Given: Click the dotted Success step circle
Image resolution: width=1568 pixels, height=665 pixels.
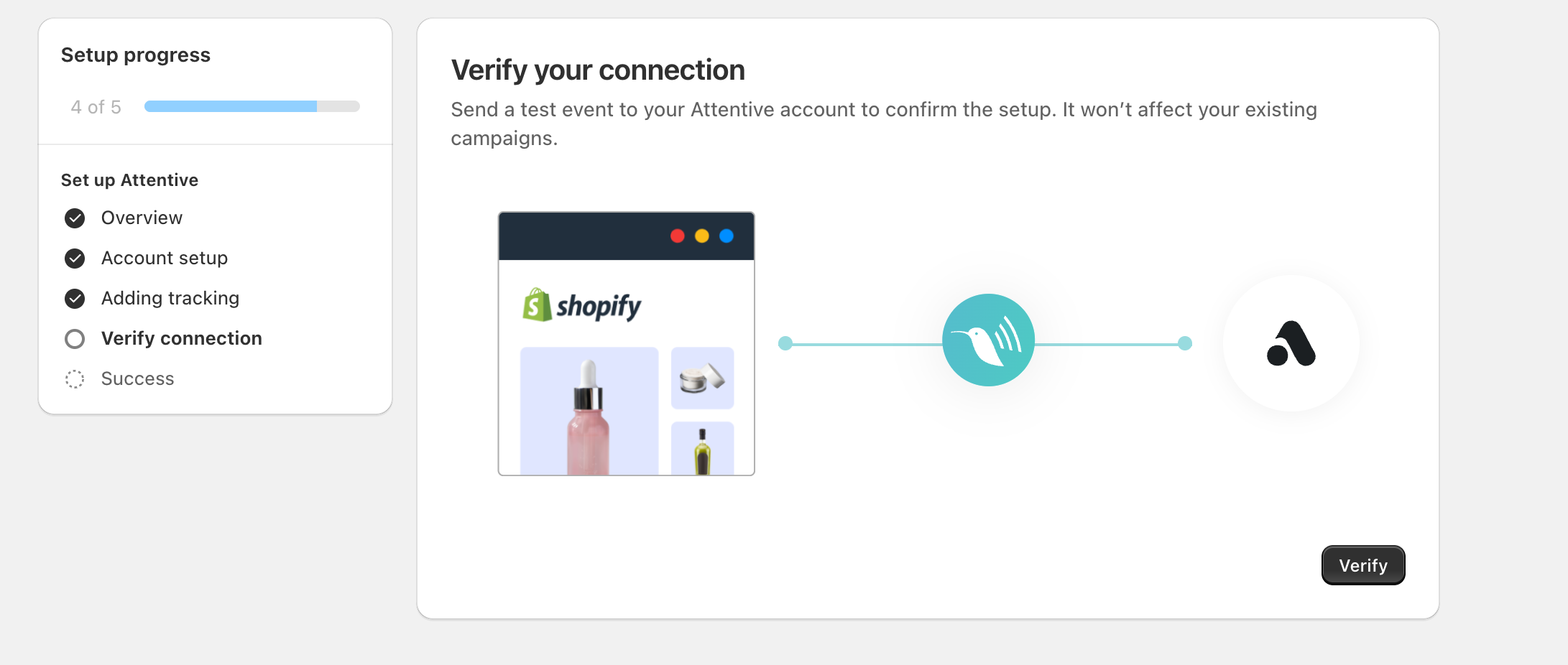Looking at the screenshot, I should pyautogui.click(x=75, y=379).
